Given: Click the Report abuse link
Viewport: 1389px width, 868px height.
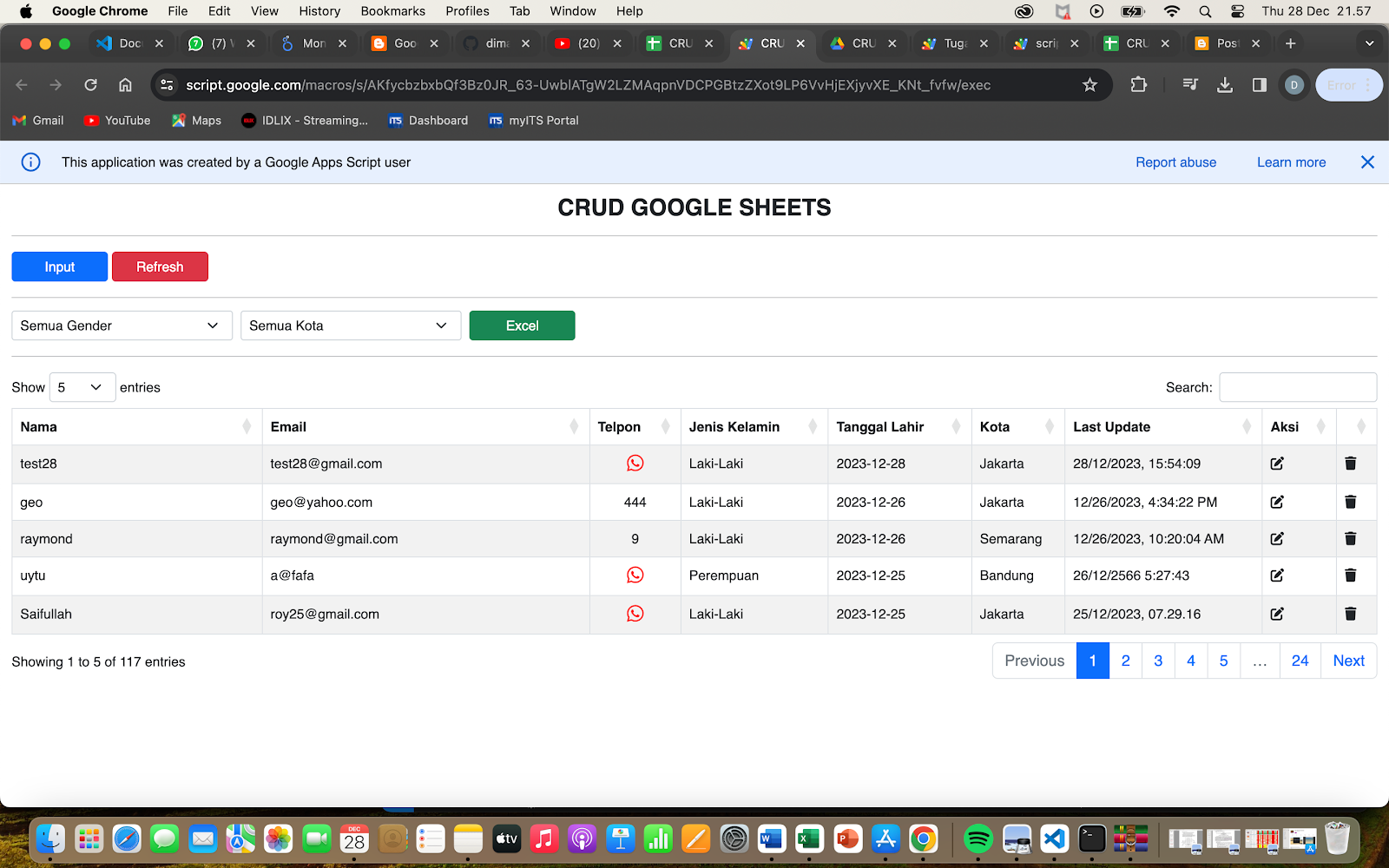Looking at the screenshot, I should point(1175,162).
